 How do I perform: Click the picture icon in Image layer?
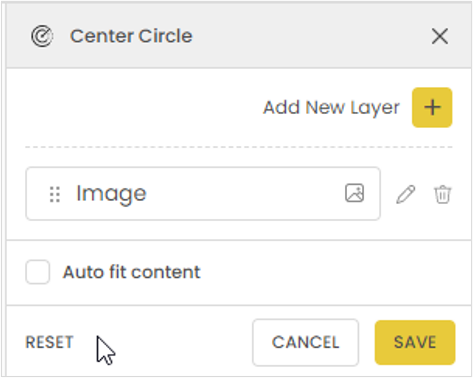point(354,193)
